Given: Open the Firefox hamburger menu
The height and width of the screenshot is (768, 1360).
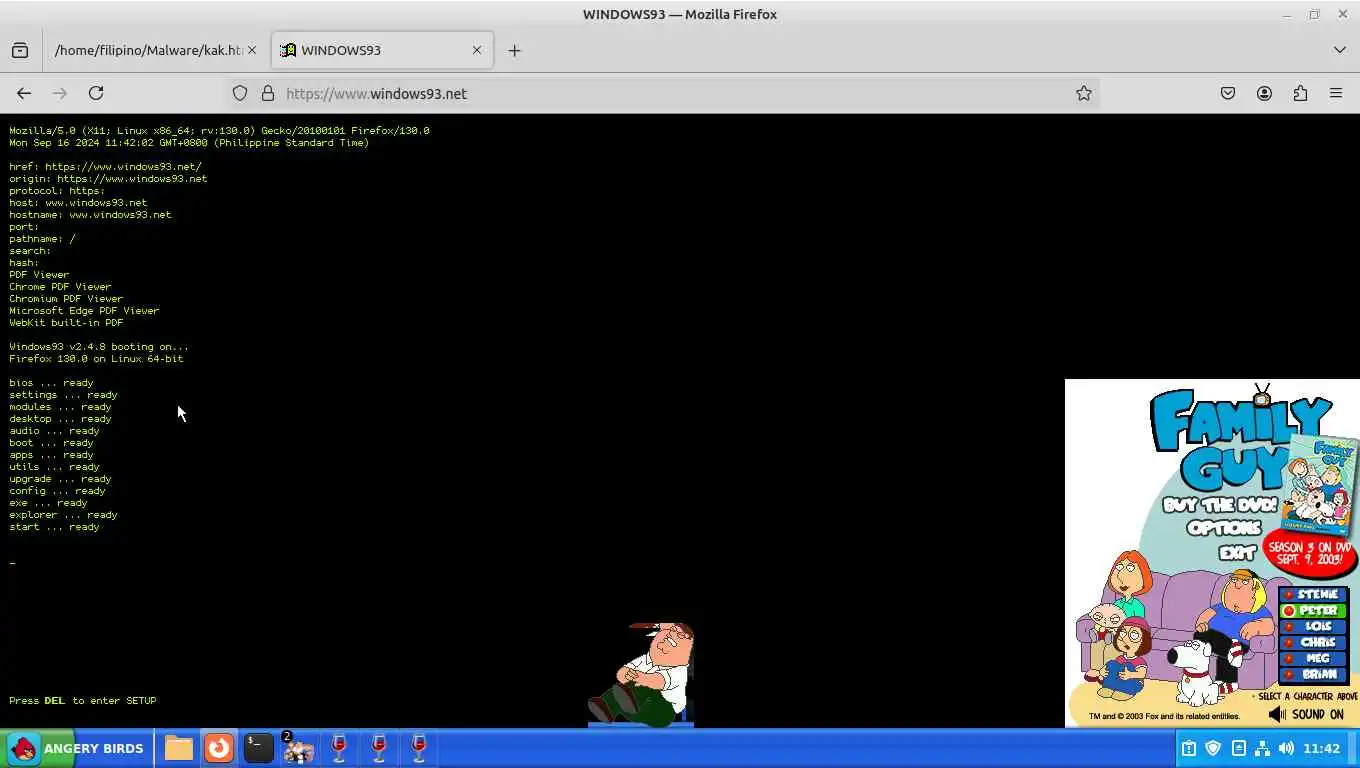Looking at the screenshot, I should [x=1336, y=93].
